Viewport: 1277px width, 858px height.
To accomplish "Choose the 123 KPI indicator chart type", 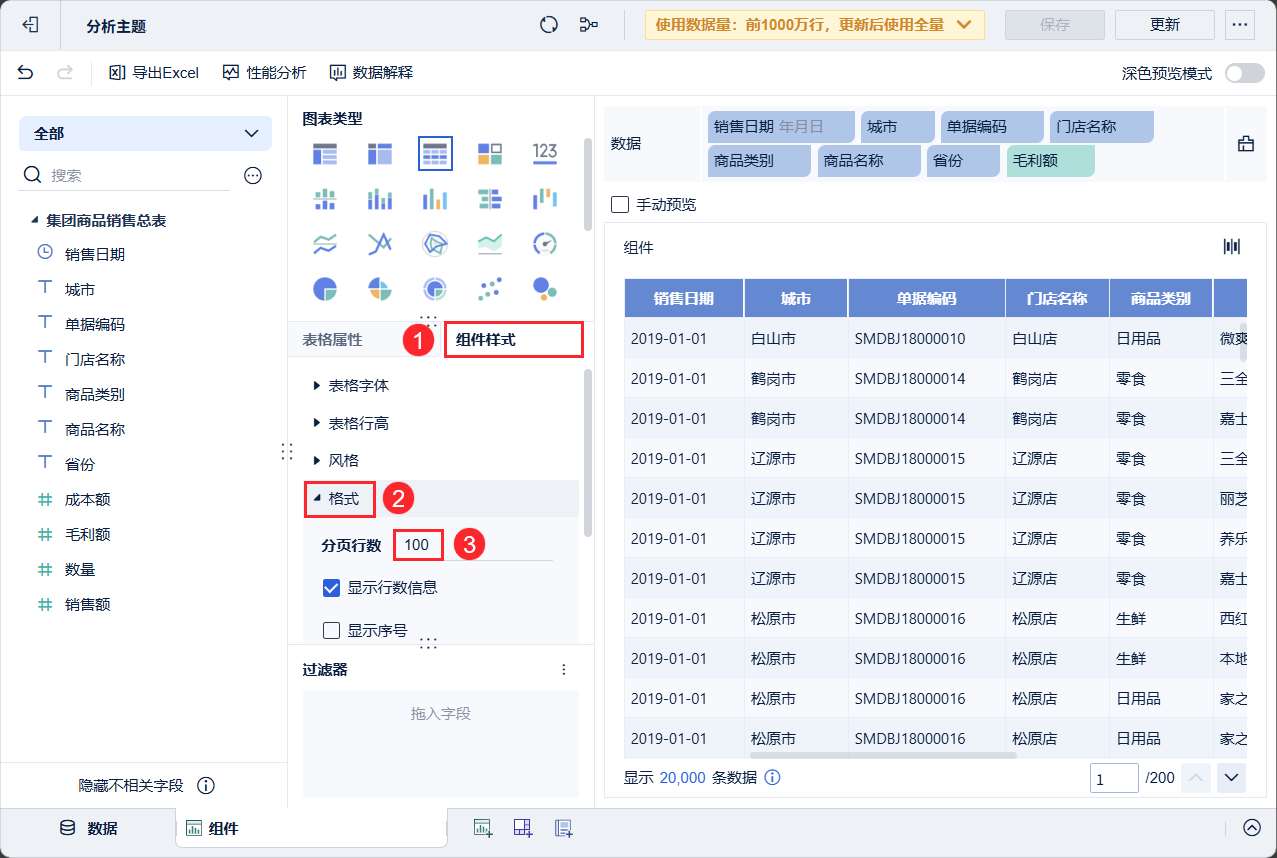I will [x=545, y=152].
